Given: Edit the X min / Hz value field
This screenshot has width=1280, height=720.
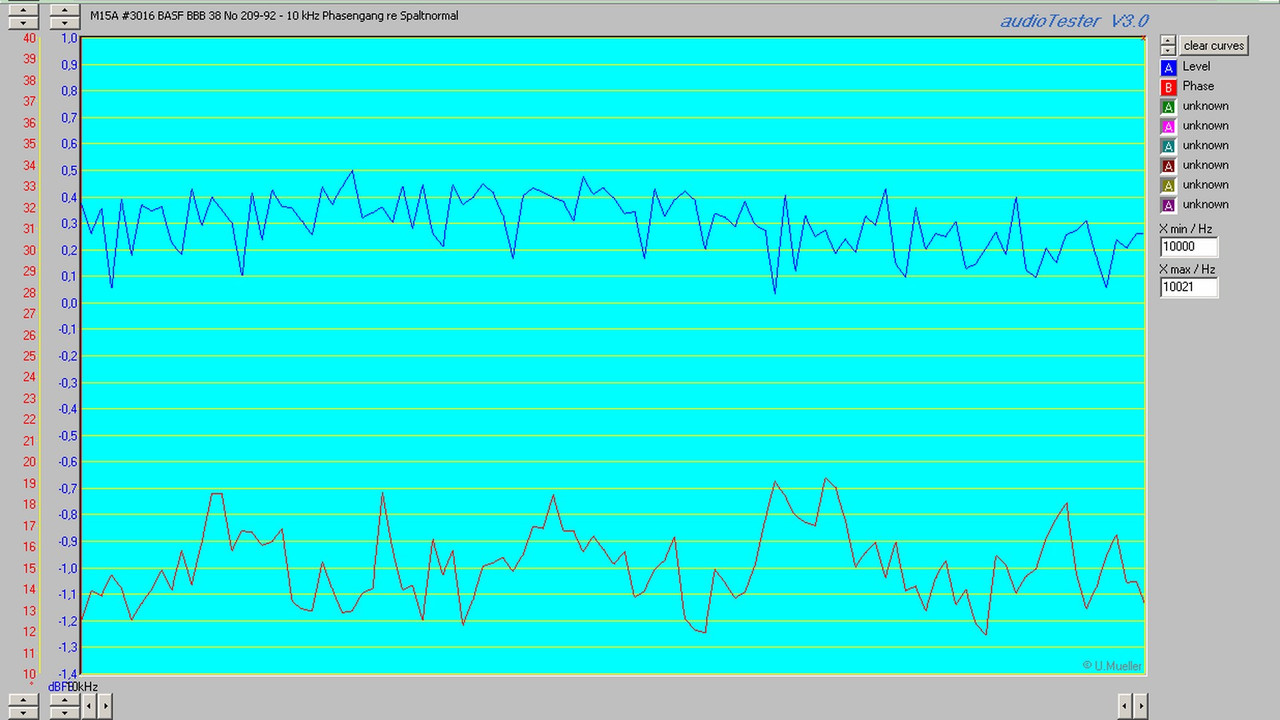Looking at the screenshot, I should point(1187,246).
